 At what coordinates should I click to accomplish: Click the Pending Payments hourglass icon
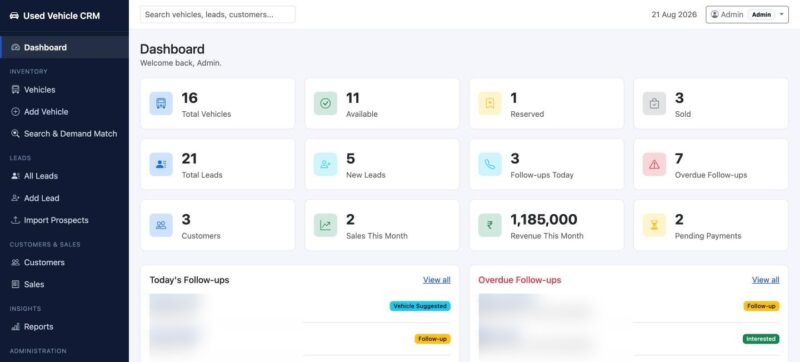tap(655, 225)
